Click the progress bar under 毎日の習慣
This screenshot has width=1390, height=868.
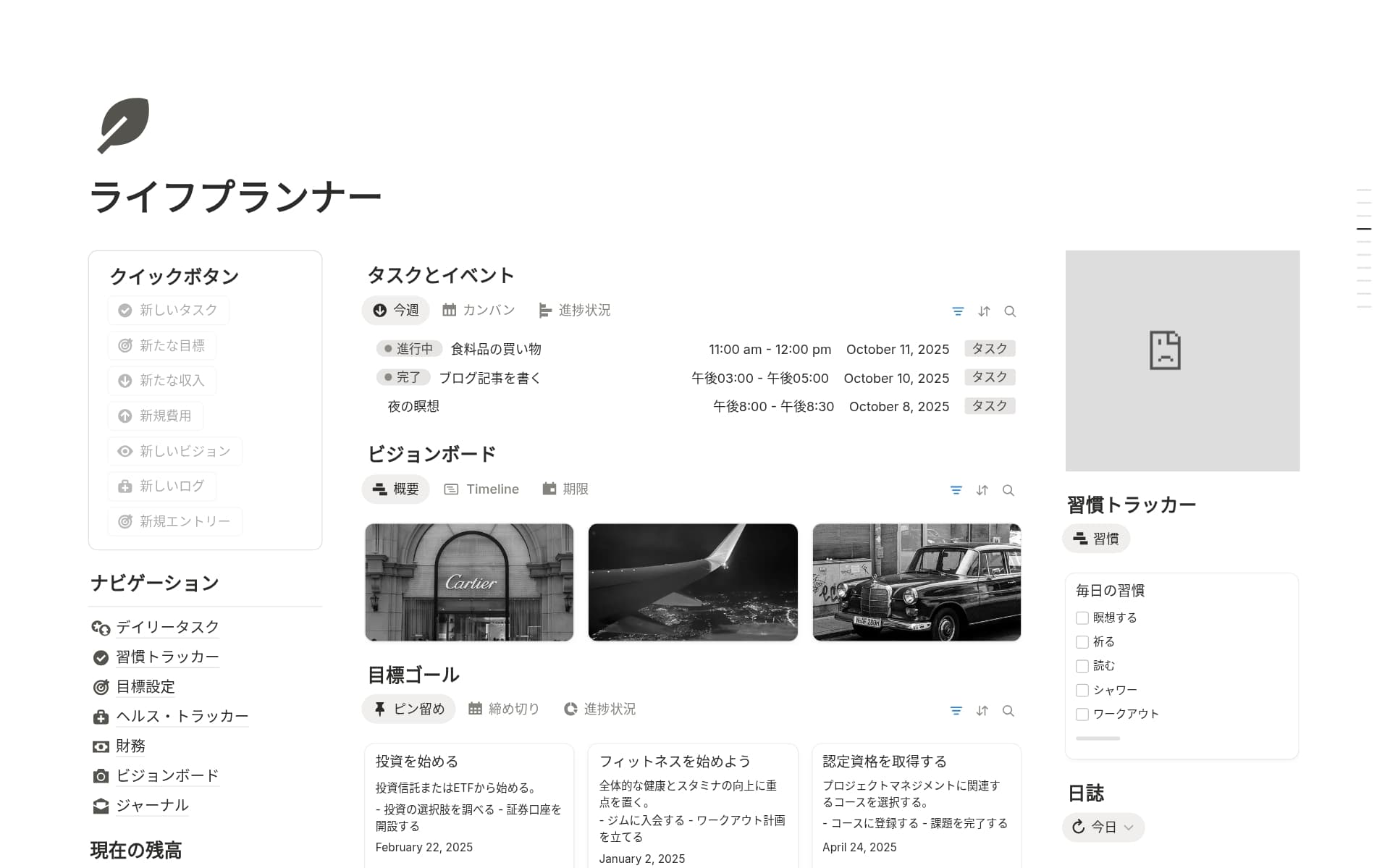[x=1098, y=738]
